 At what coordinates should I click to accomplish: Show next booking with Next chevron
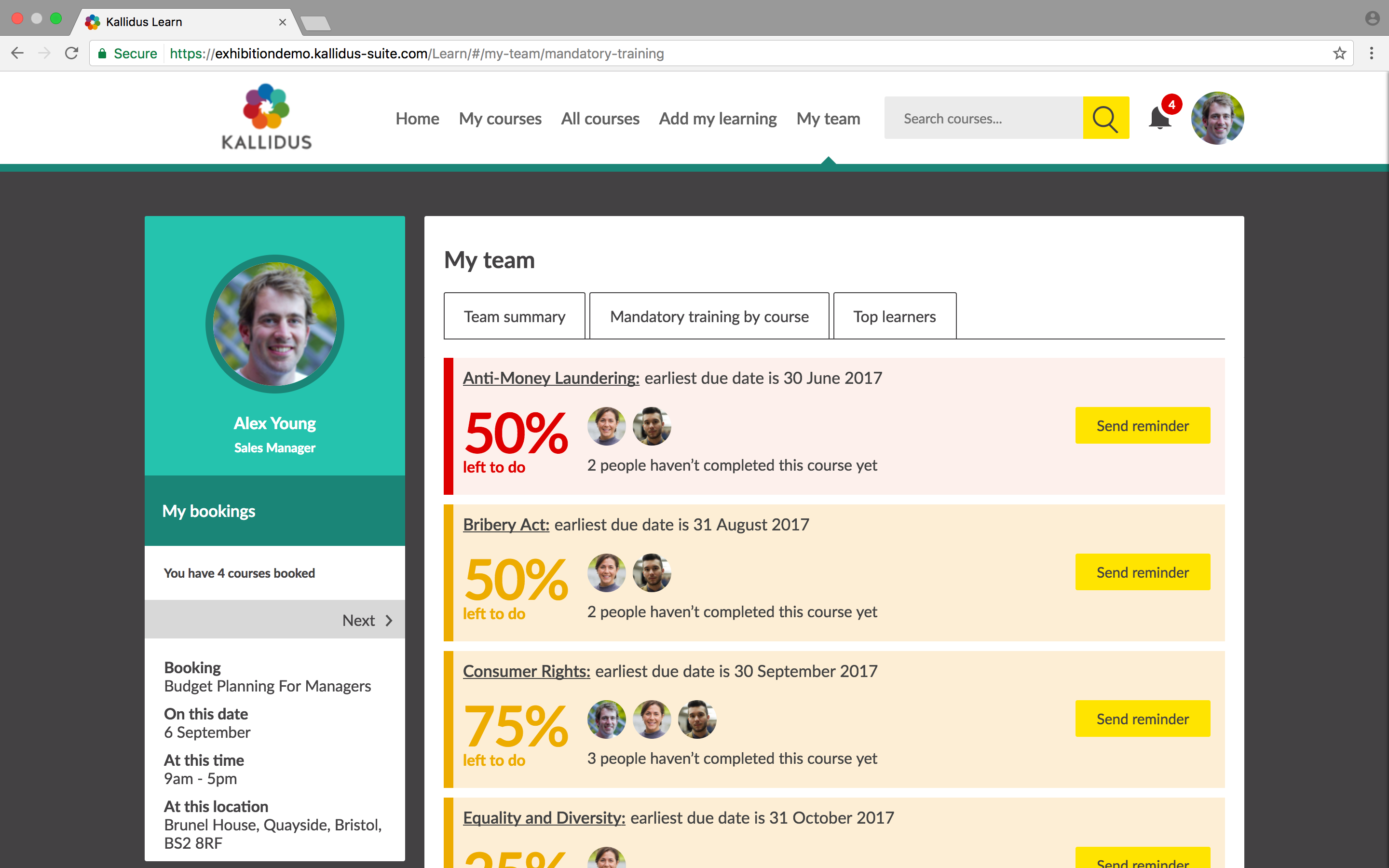click(x=368, y=620)
